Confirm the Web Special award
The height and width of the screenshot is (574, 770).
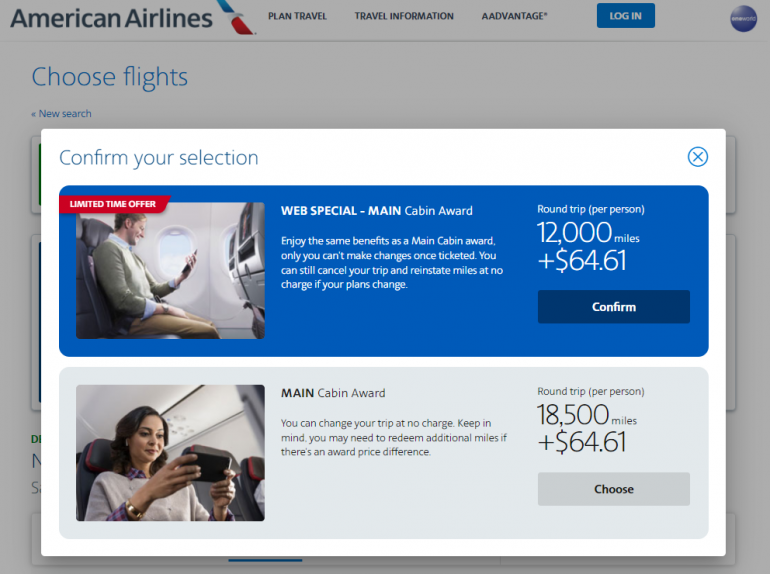[613, 307]
